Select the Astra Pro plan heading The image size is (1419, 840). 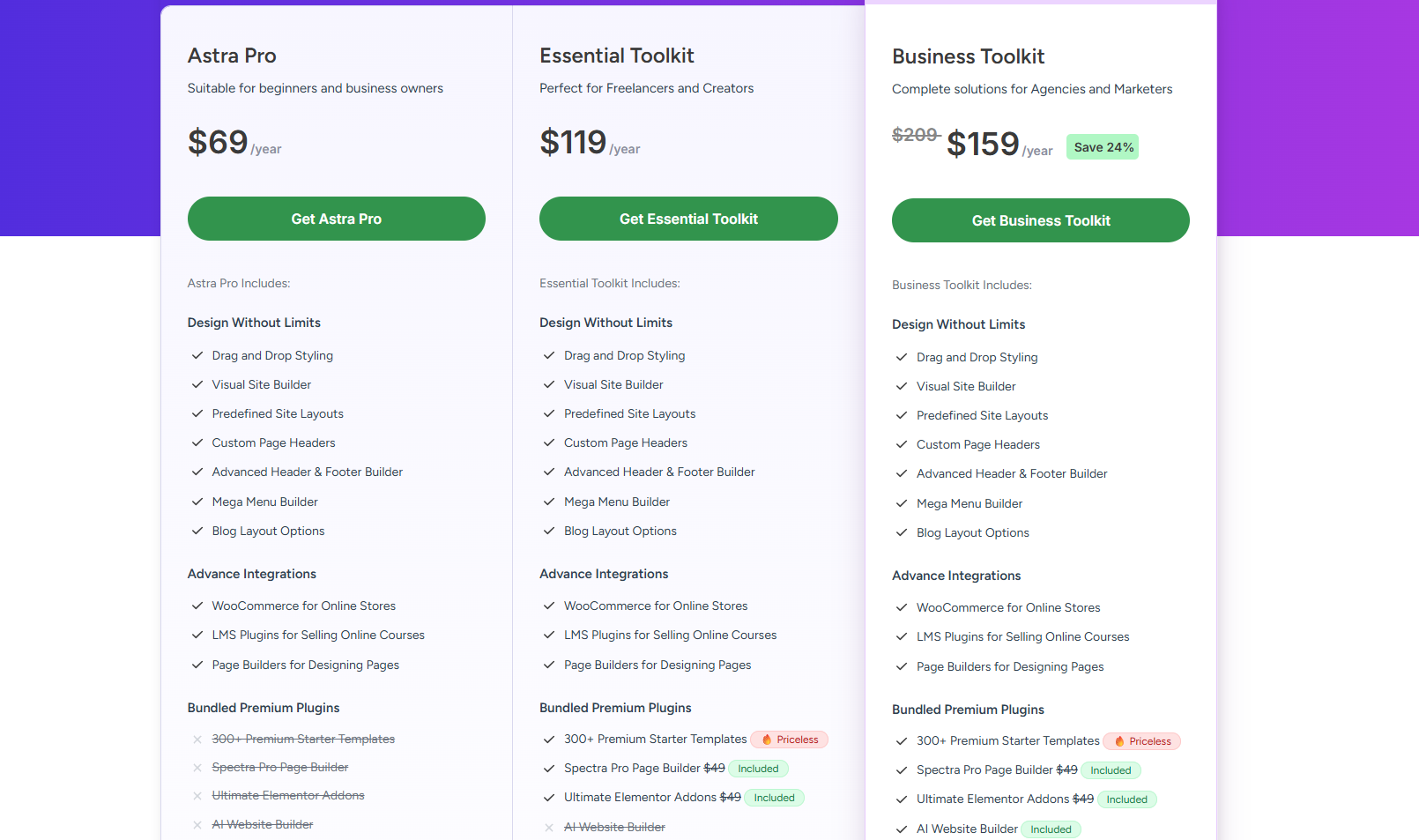coord(232,56)
